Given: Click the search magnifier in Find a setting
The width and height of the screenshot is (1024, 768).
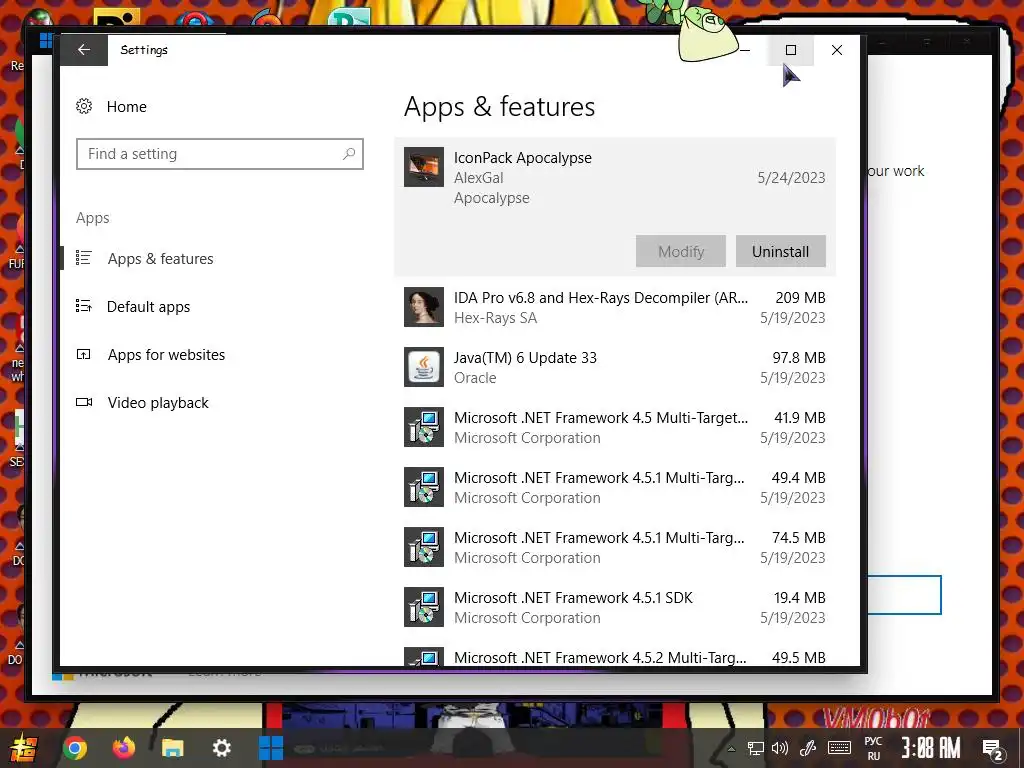Looking at the screenshot, I should [349, 153].
